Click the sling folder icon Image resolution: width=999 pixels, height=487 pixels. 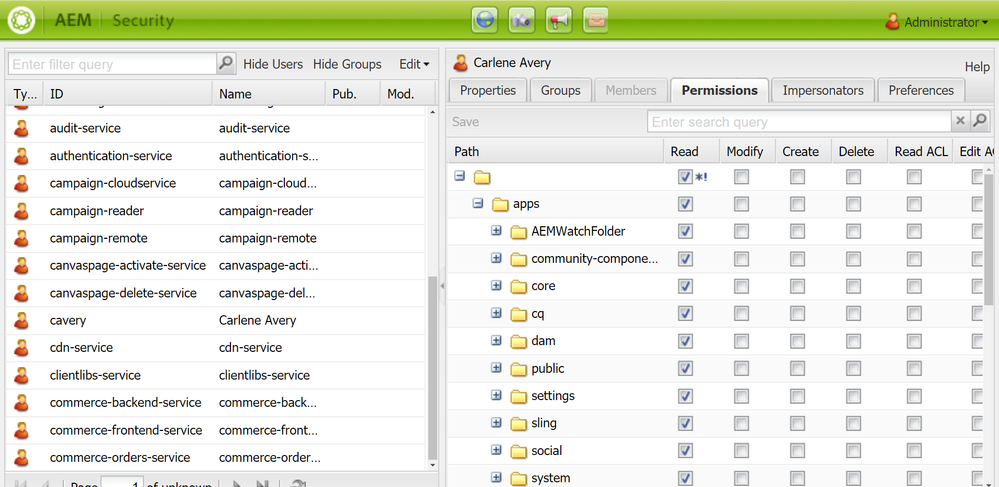point(519,423)
